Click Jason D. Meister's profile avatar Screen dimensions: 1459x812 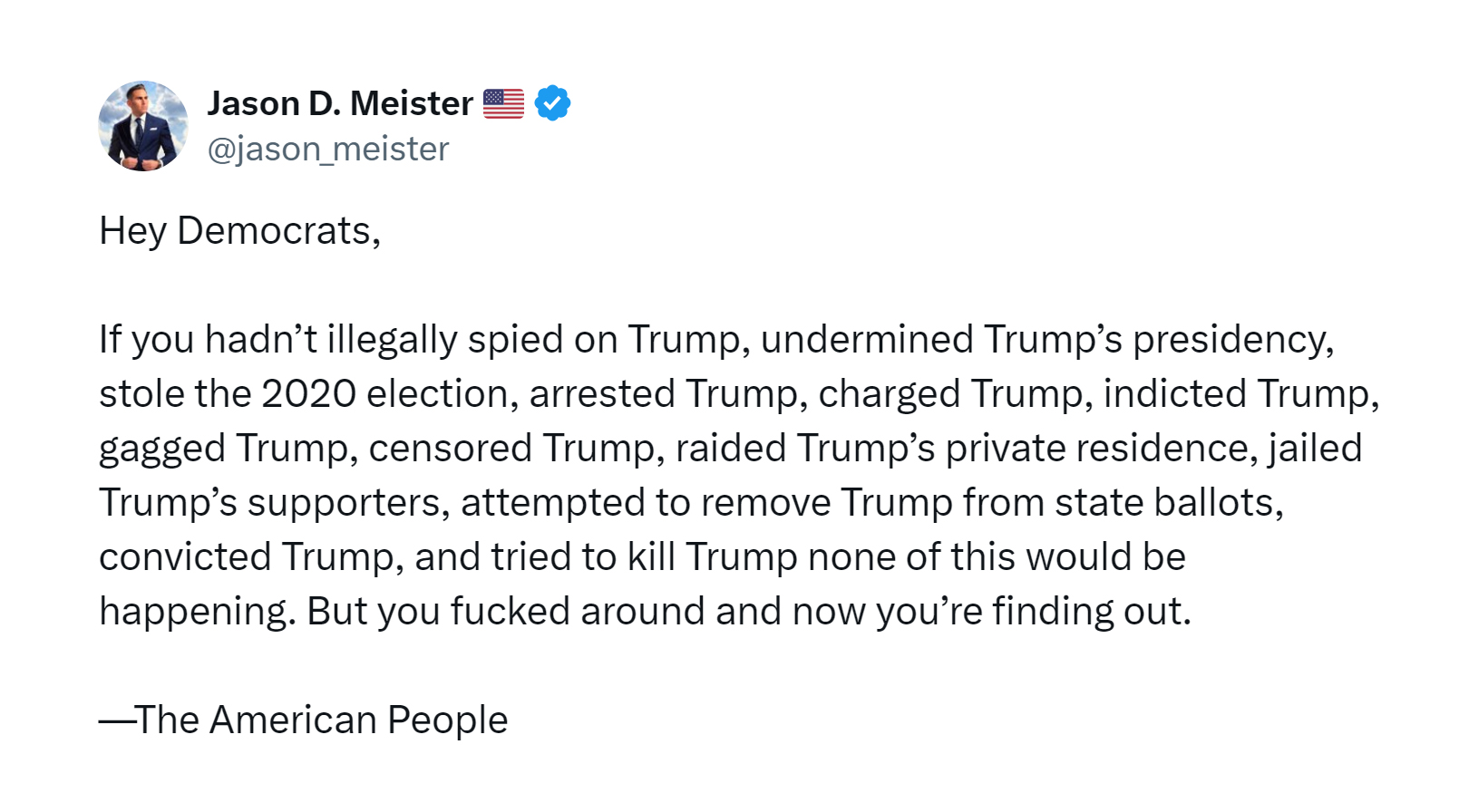click(143, 126)
